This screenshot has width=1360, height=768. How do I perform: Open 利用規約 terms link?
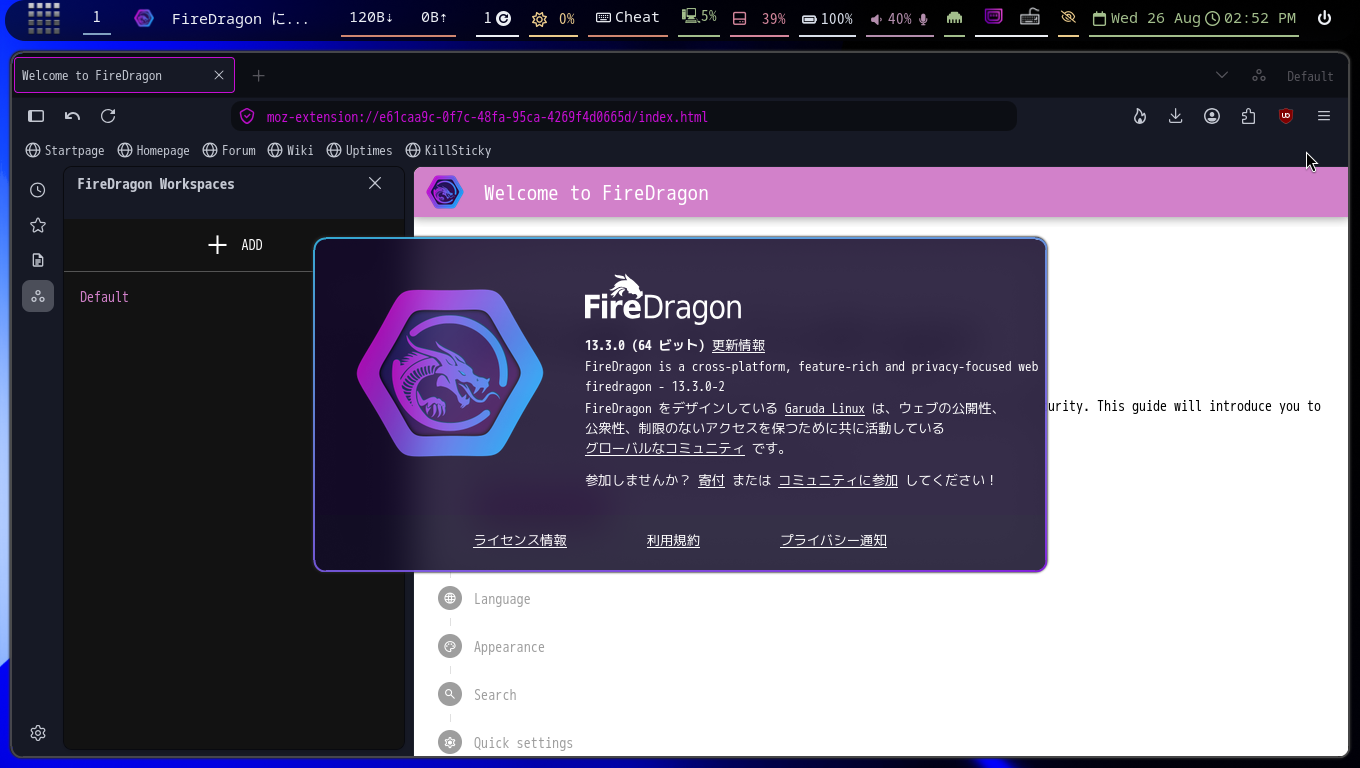(x=673, y=540)
